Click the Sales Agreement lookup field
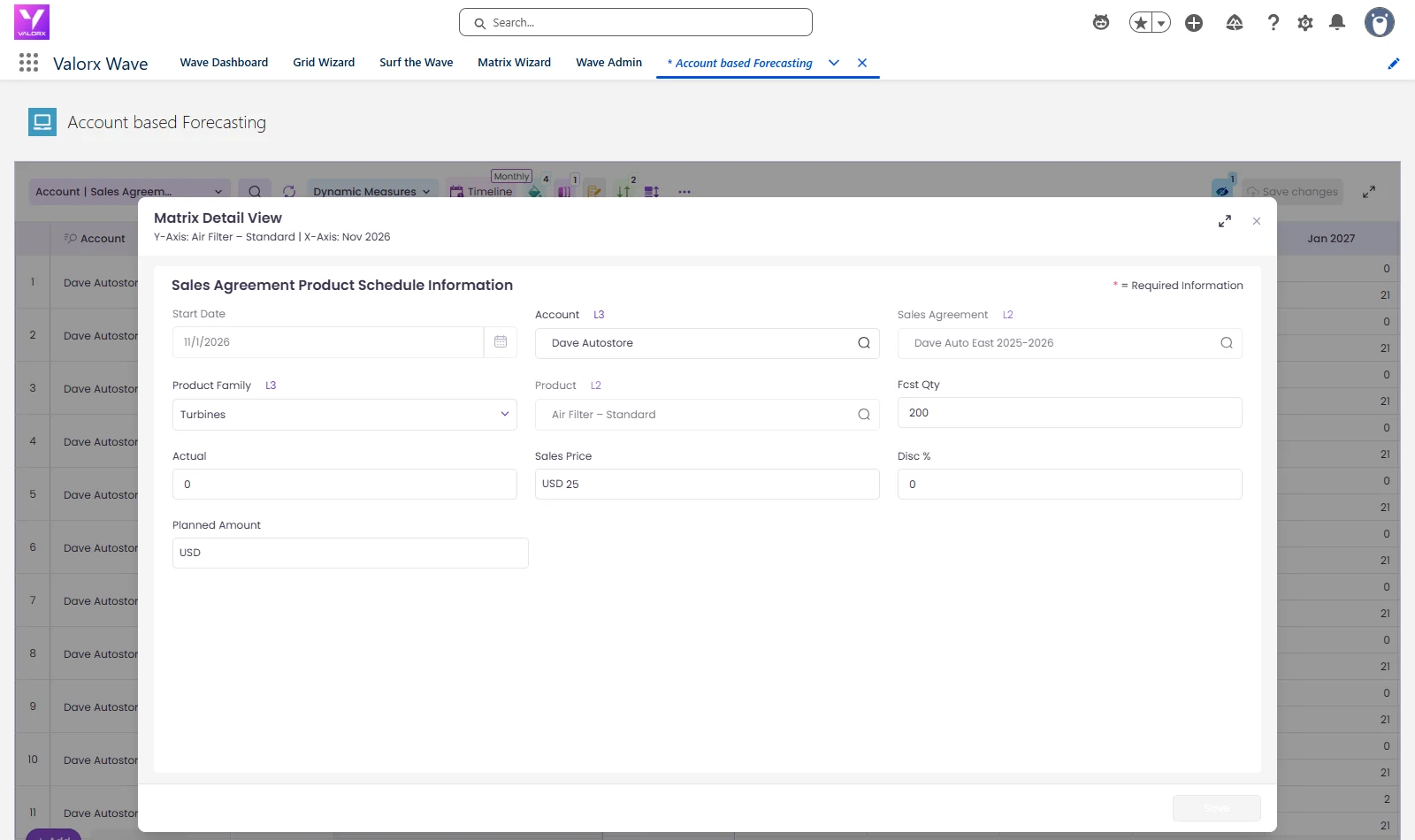This screenshot has height=840, width=1415. 1069,343
